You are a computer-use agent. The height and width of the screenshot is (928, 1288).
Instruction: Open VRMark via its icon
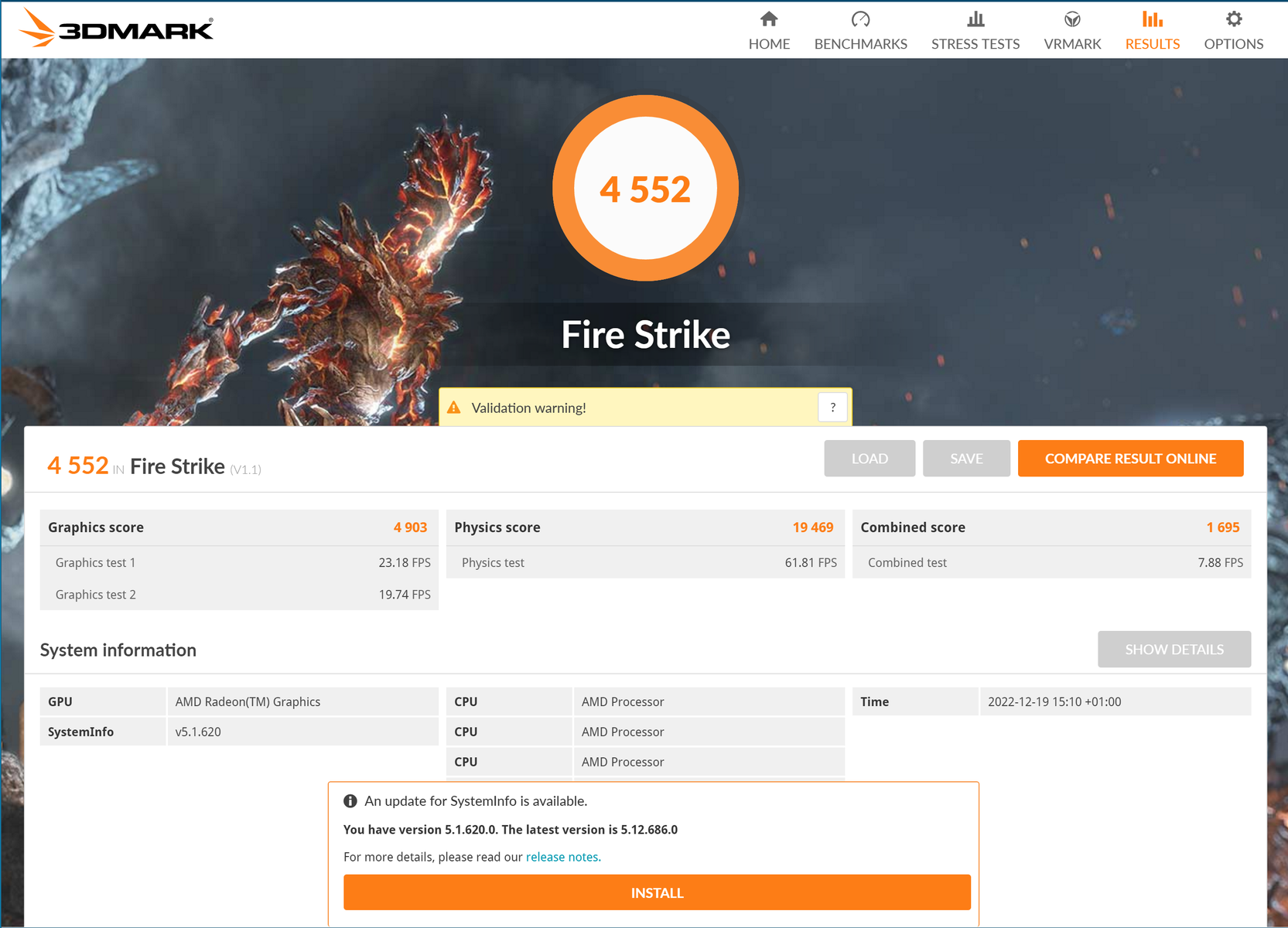(x=1072, y=19)
